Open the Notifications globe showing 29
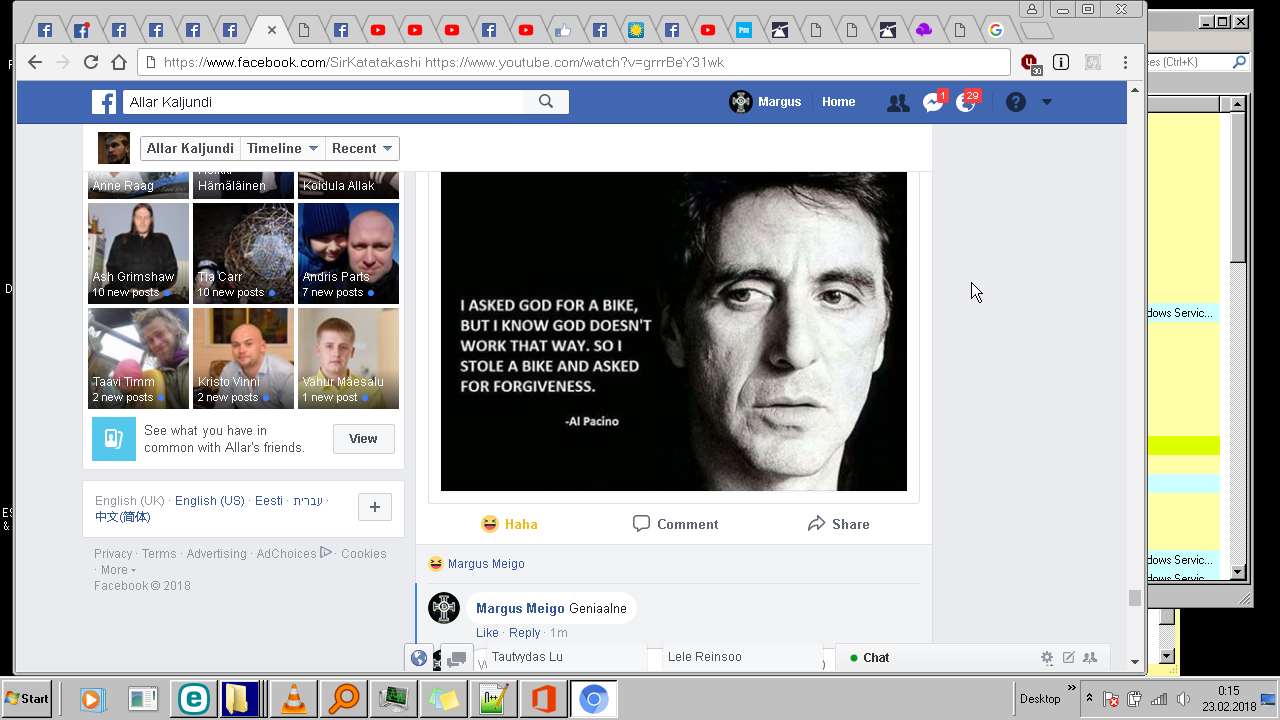1280x720 pixels. 966,102
